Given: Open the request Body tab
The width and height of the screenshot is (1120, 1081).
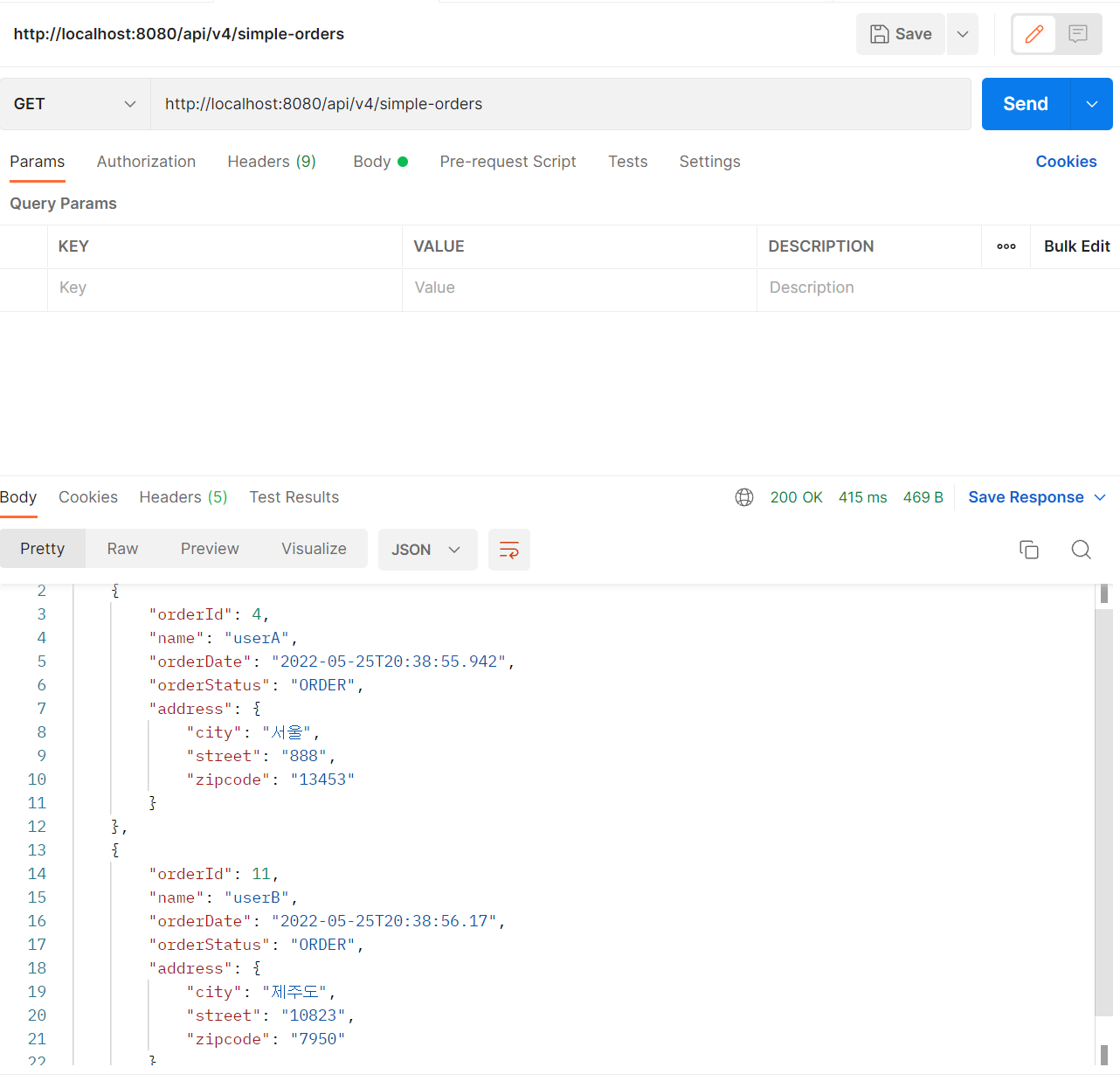Looking at the screenshot, I should [380, 162].
